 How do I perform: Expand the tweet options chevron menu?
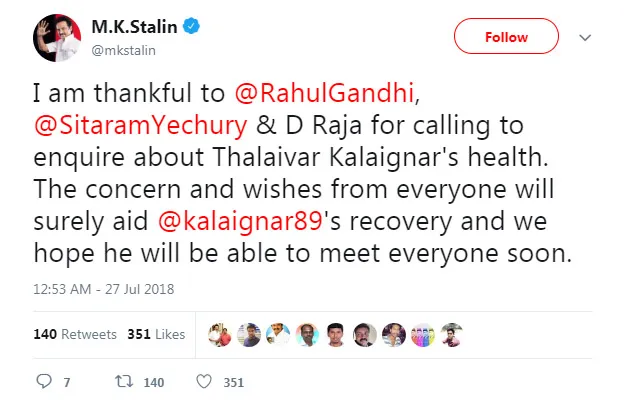(x=585, y=37)
